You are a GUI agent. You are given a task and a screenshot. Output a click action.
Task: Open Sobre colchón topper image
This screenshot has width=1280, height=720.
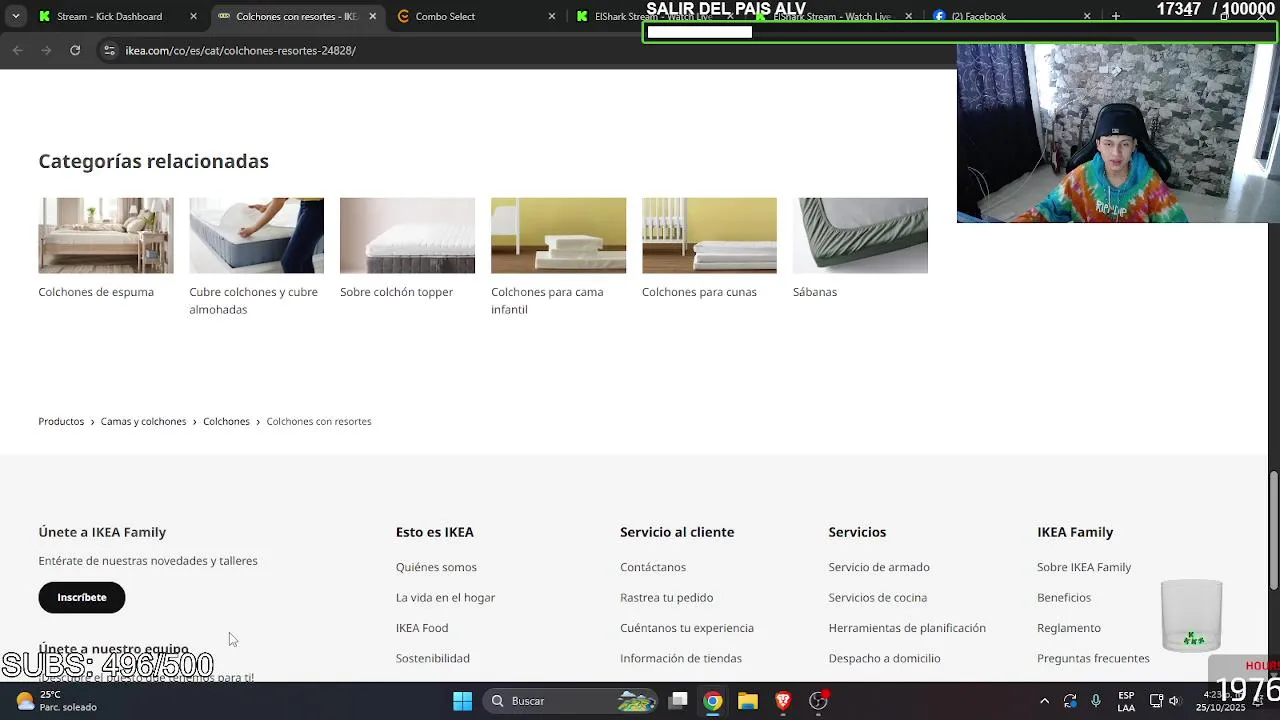[x=407, y=235]
